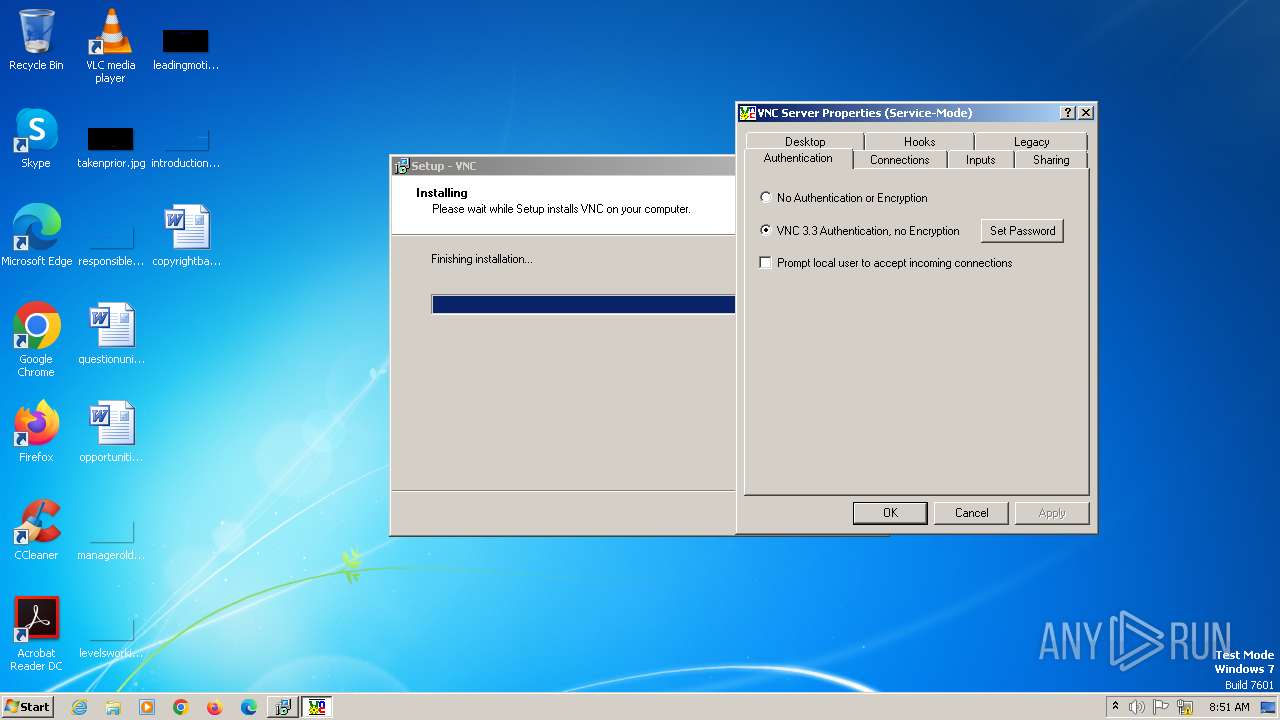The width and height of the screenshot is (1280, 720).
Task: Open CCleaner desktop shortcut
Action: (x=36, y=530)
